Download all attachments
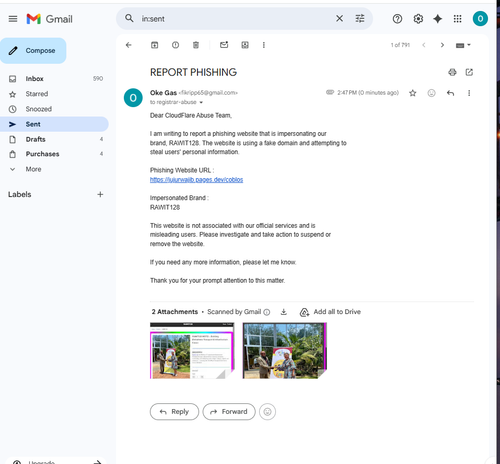The width and height of the screenshot is (500, 464). pos(284,312)
